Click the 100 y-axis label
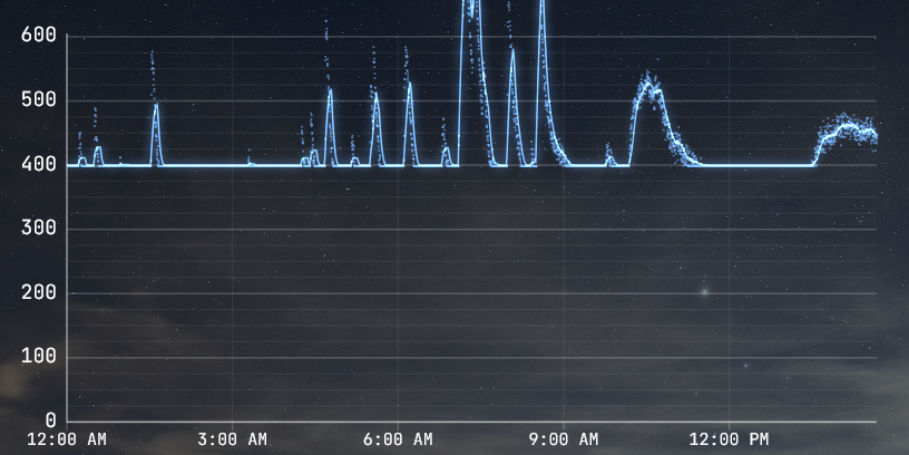This screenshot has width=909, height=455. tap(38, 357)
